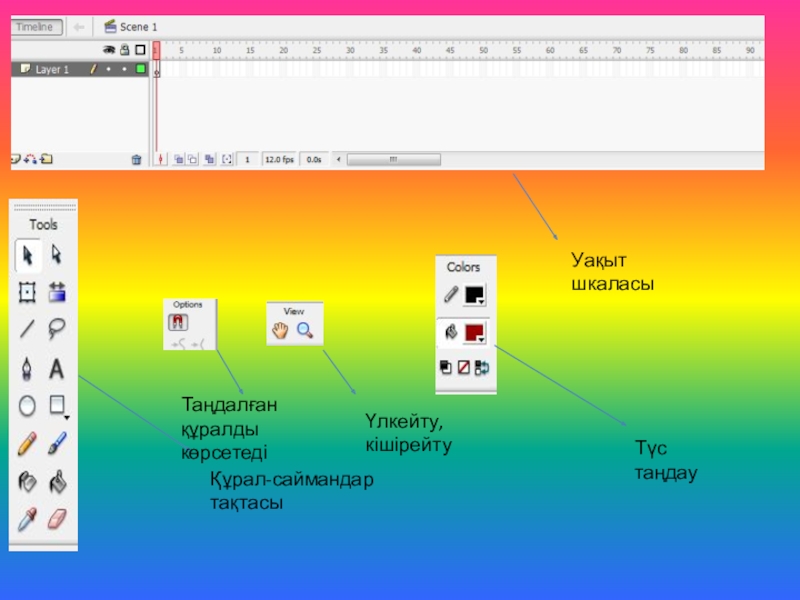
Task: Open the fill color dropdown swatch
Action: (x=474, y=333)
